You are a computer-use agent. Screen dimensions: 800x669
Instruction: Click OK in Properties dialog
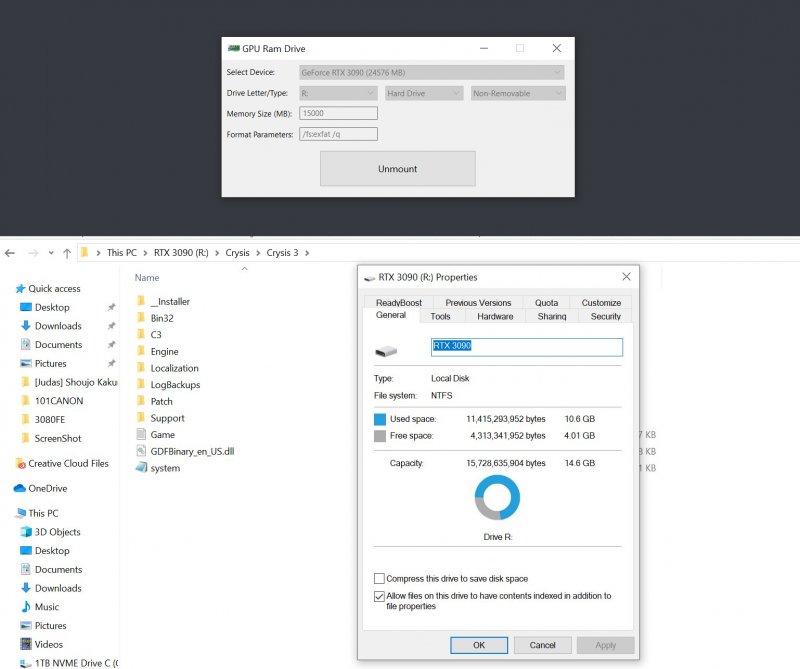coord(479,645)
